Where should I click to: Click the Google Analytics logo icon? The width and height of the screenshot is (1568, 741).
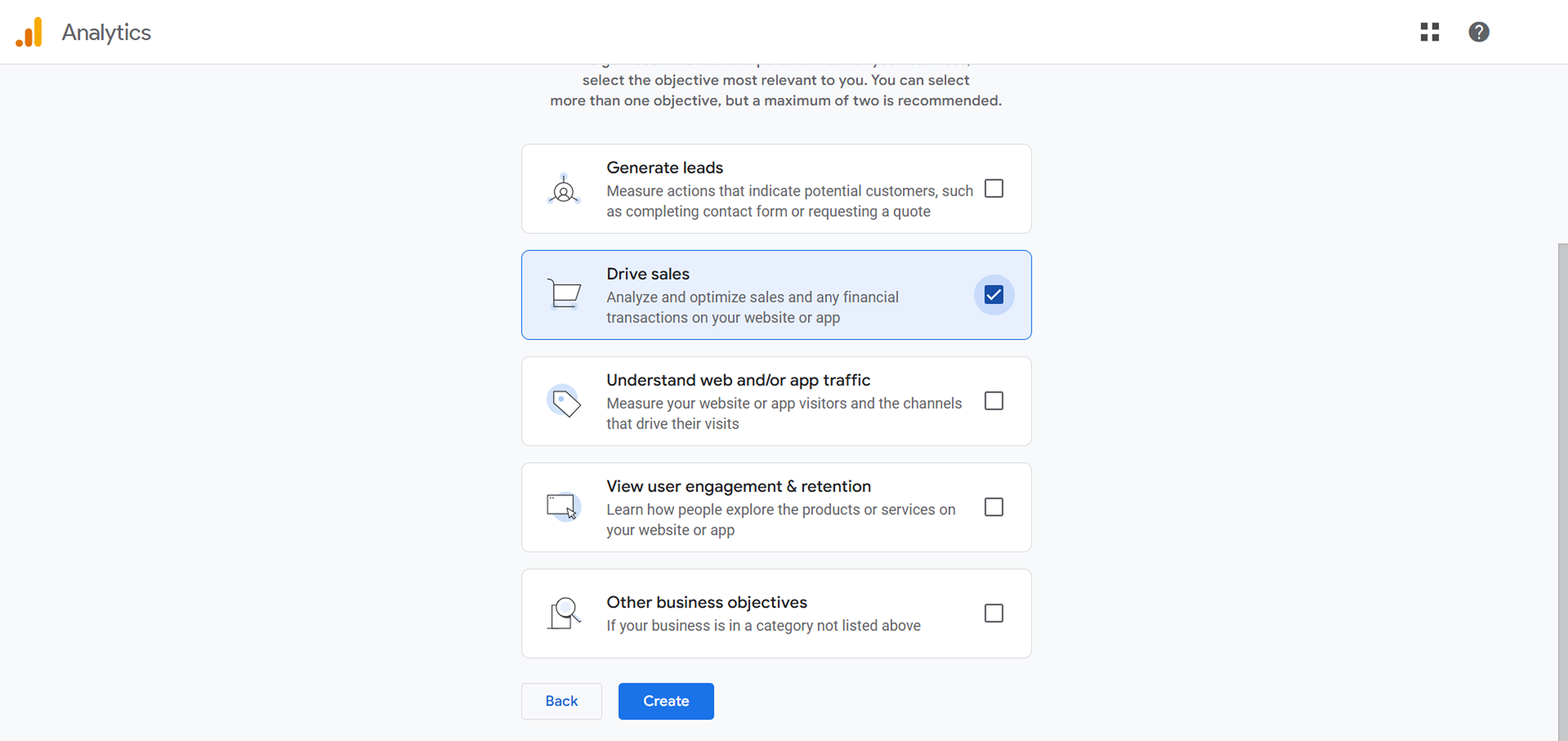(29, 31)
